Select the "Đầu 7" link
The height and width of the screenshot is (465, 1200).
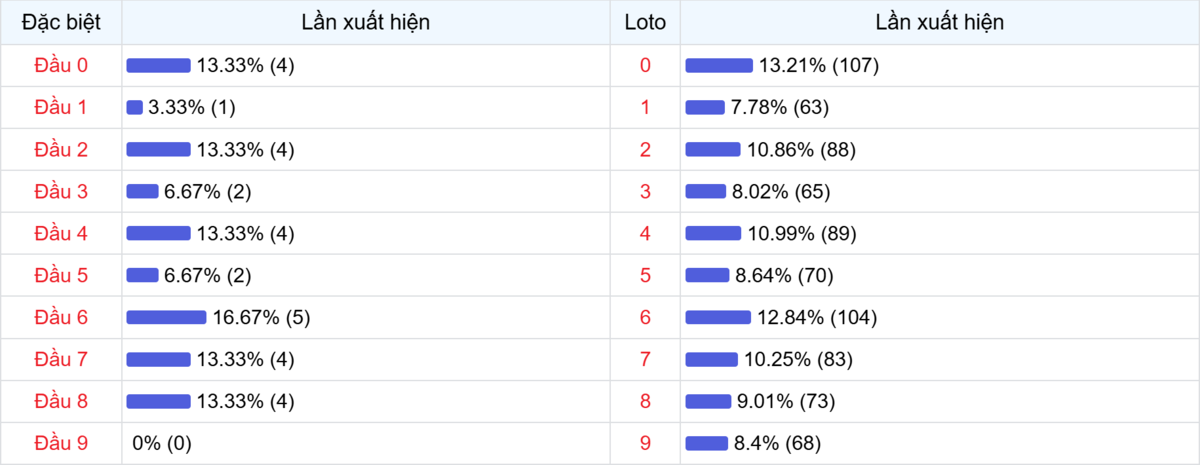tap(61, 359)
